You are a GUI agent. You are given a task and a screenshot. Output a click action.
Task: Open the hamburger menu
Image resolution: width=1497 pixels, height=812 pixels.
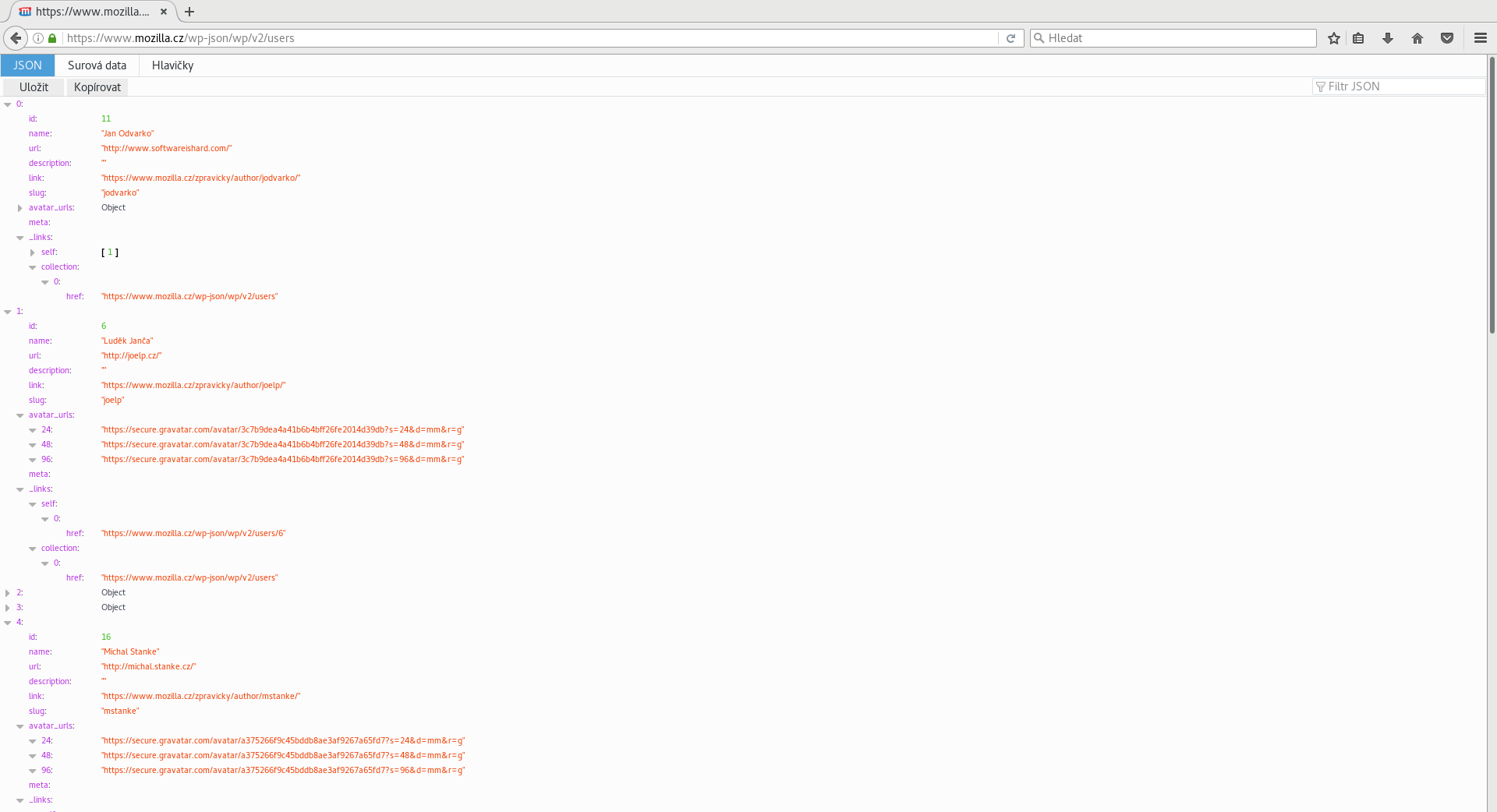click(1479, 37)
